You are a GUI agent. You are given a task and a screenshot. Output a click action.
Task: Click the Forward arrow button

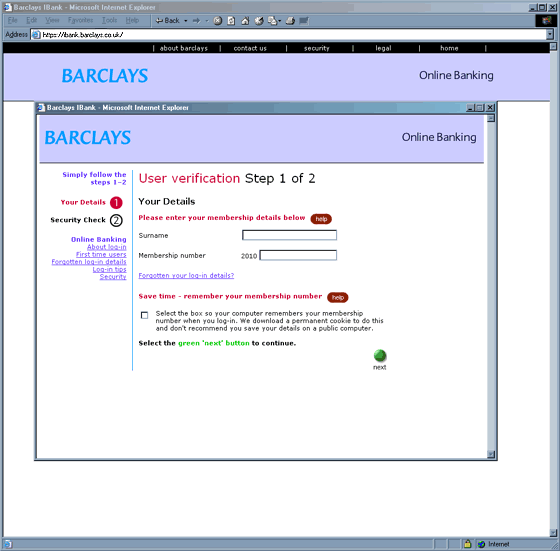point(196,21)
